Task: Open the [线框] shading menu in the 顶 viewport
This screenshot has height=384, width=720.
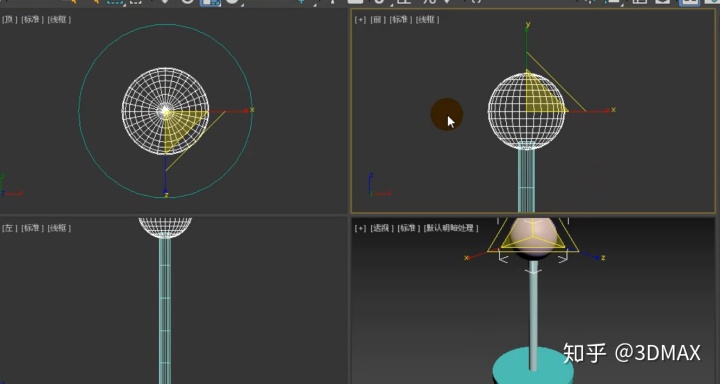Action: [59, 20]
